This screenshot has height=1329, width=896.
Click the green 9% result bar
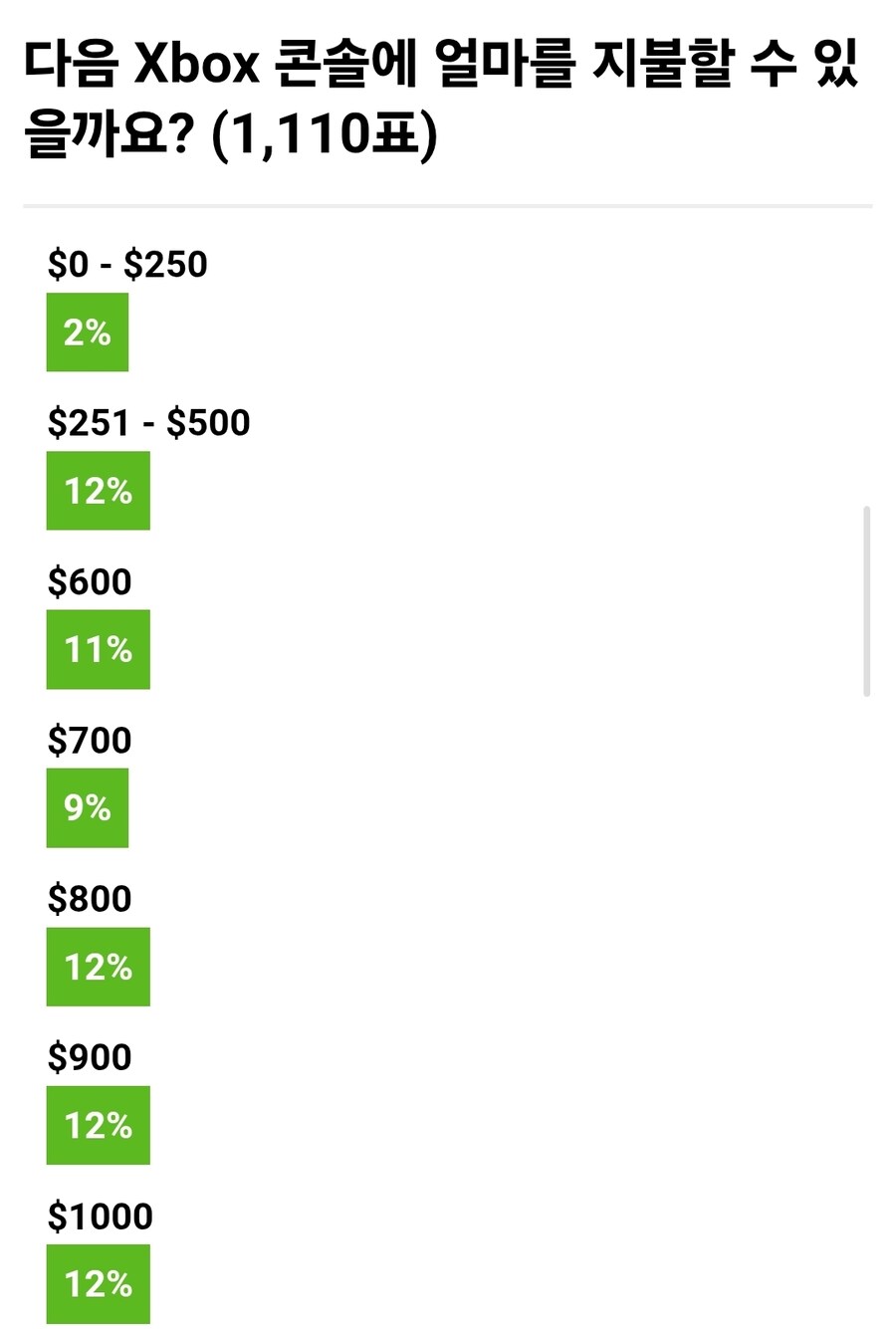pyautogui.click(x=88, y=807)
